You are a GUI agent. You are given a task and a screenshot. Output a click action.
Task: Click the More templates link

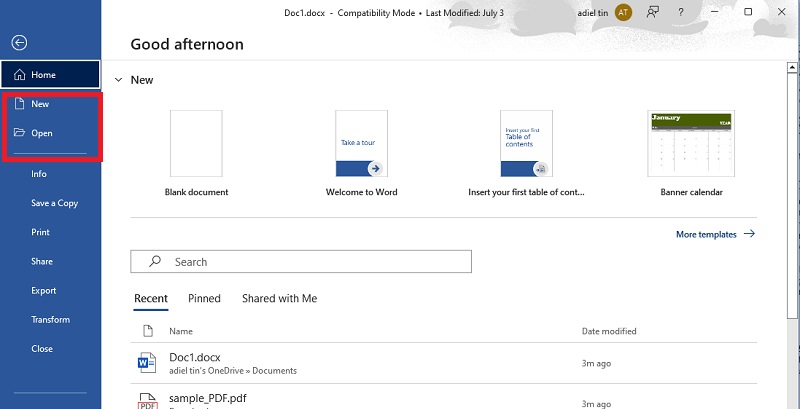(x=706, y=235)
